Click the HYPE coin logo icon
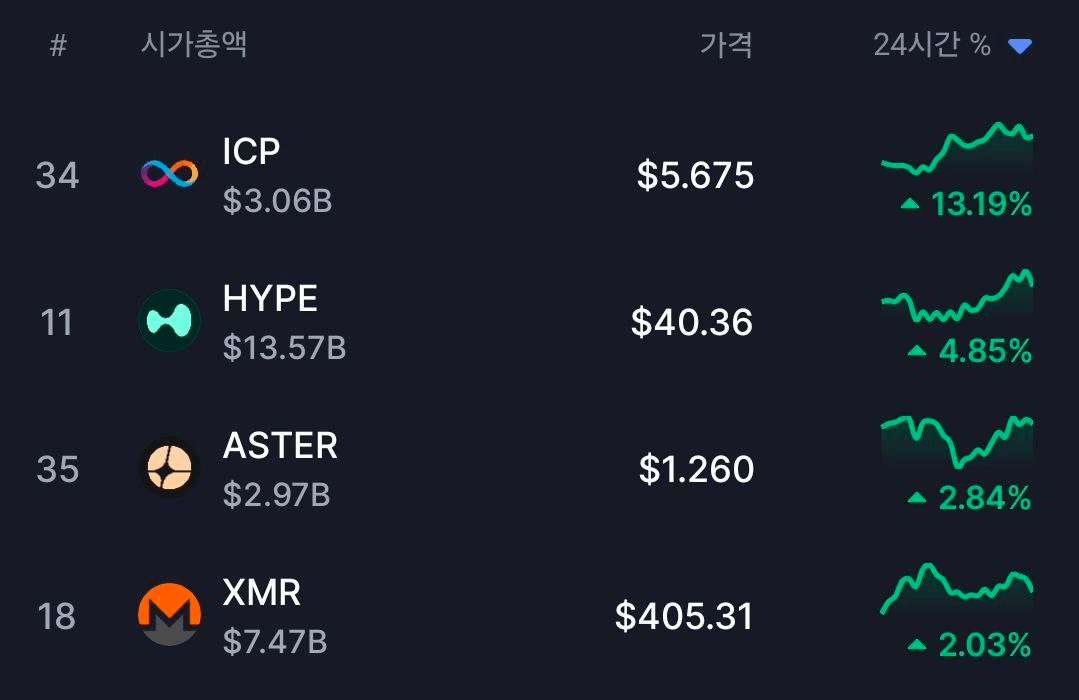This screenshot has width=1079, height=700. 169,321
